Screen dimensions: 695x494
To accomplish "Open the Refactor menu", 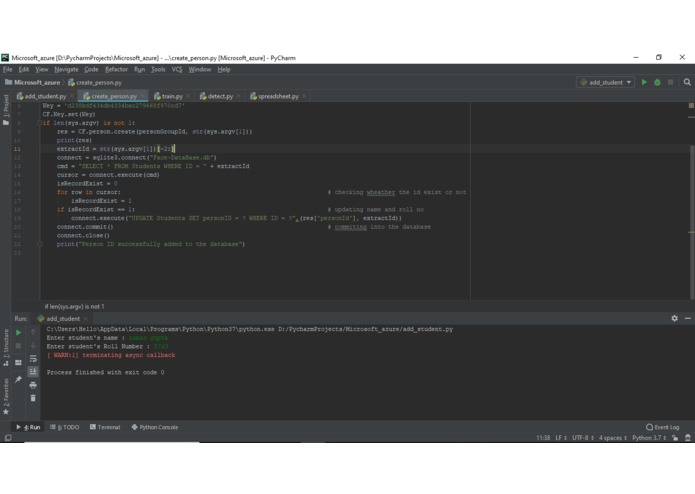I will point(116,70).
